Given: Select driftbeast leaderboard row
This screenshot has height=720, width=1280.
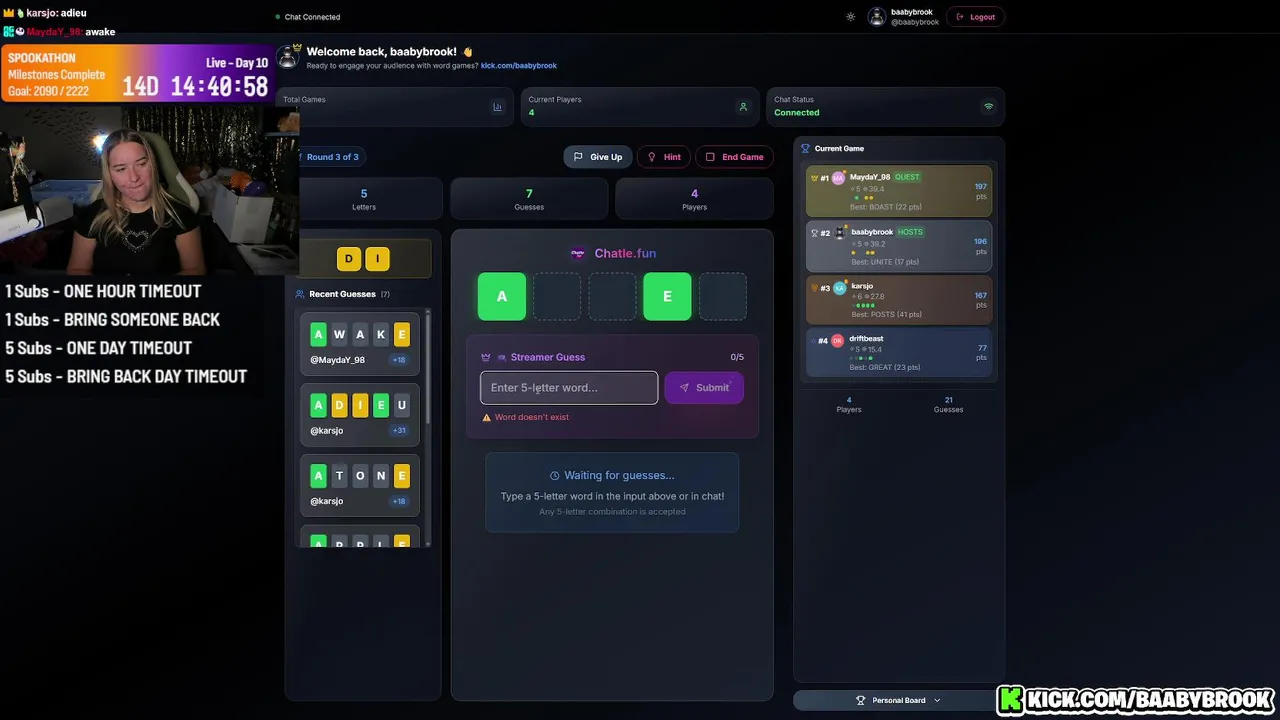Looking at the screenshot, I should (x=899, y=352).
